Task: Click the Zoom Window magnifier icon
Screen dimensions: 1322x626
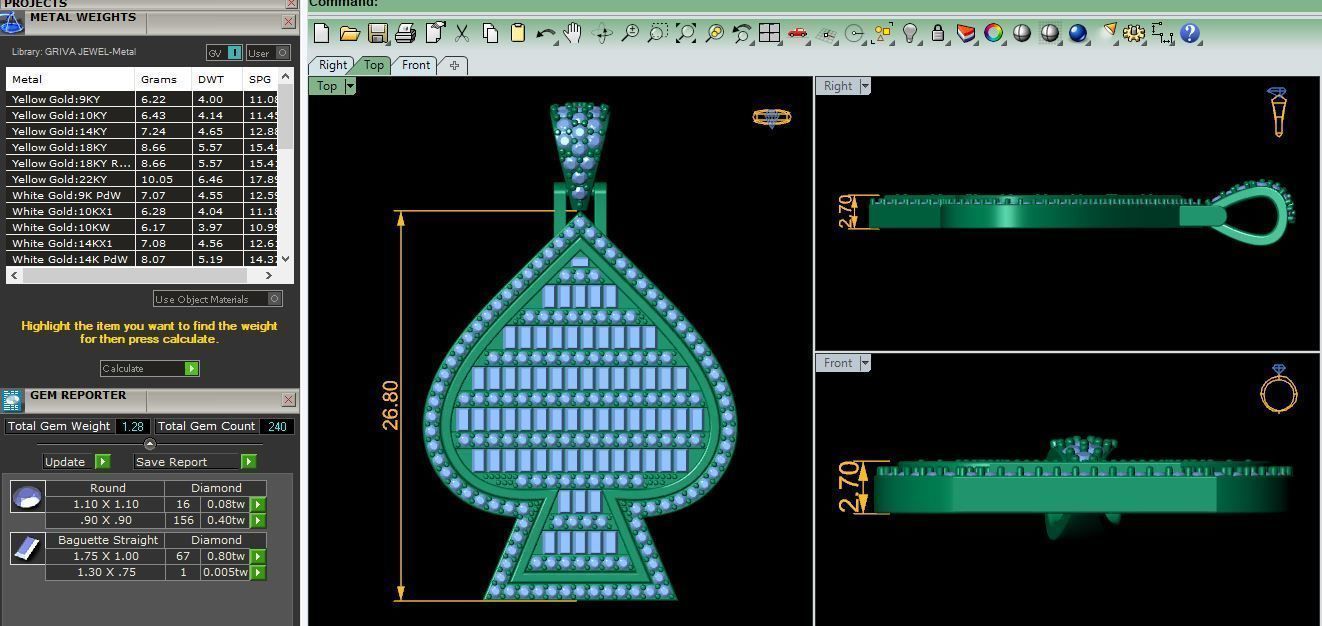Action: (x=658, y=33)
